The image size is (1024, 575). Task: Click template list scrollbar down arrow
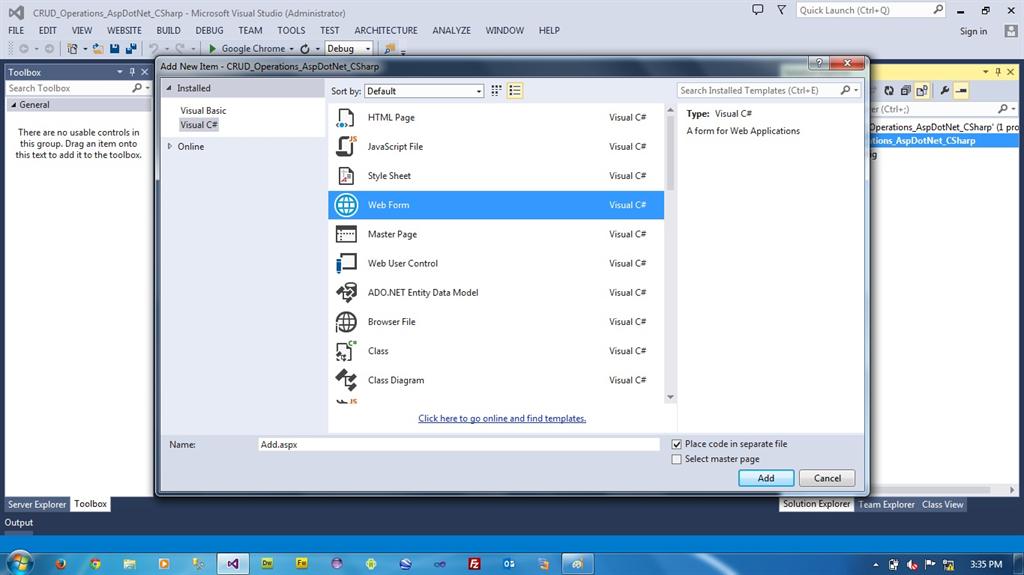coord(670,397)
